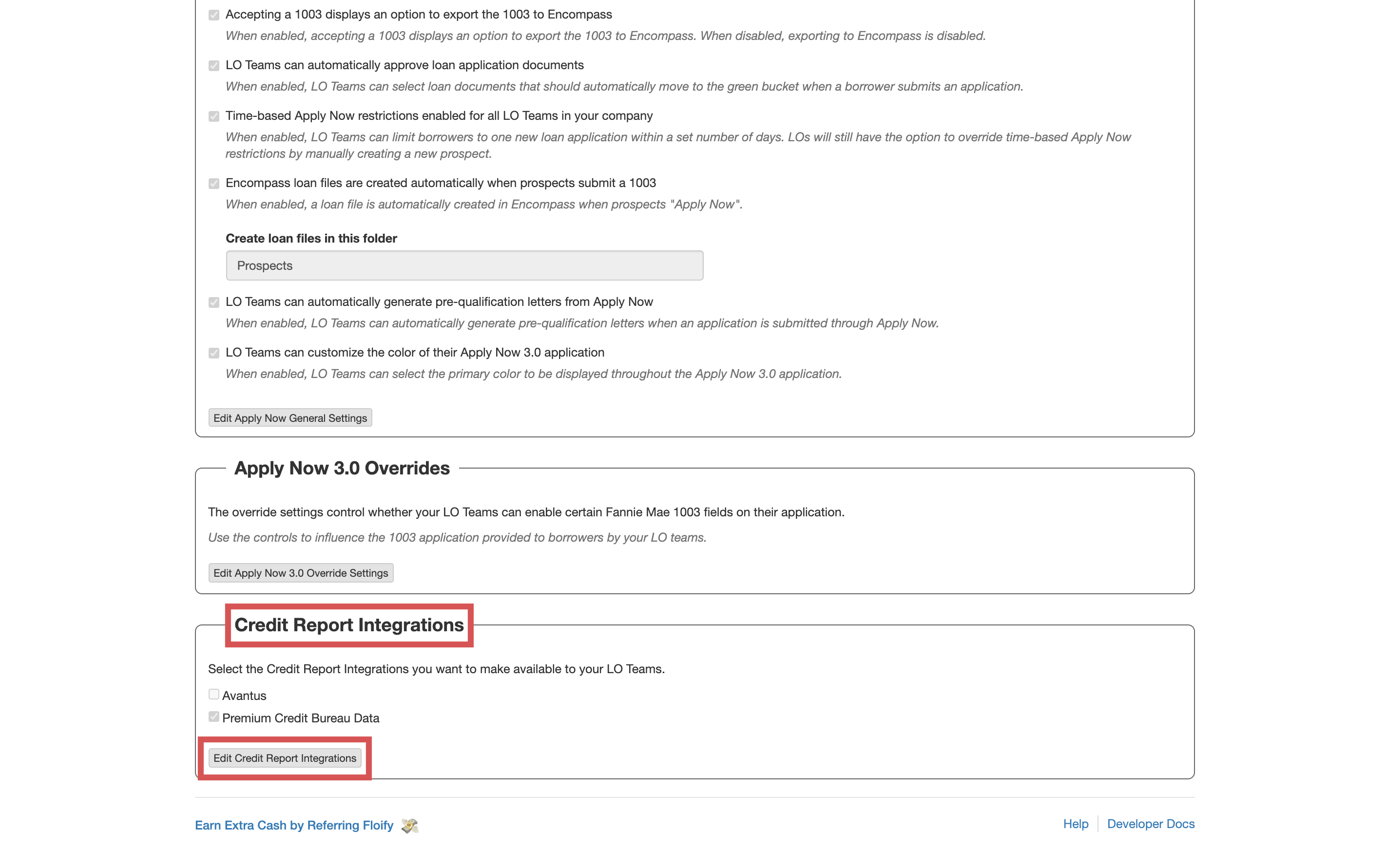This screenshot has height=868, width=1387.
Task: Open the Help link
Action: click(1075, 824)
